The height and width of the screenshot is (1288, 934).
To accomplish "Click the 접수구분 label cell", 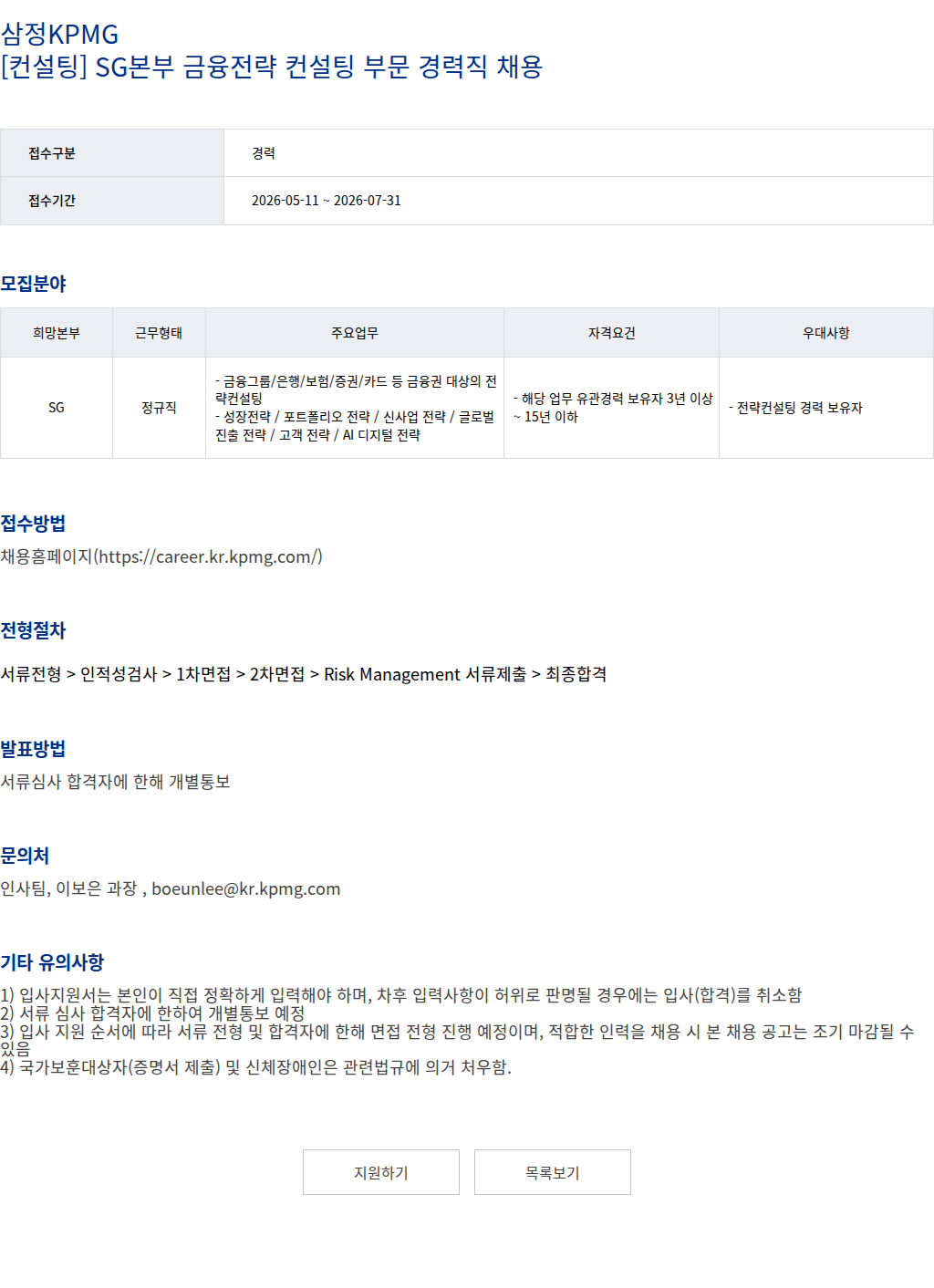I will pyautogui.click(x=112, y=153).
